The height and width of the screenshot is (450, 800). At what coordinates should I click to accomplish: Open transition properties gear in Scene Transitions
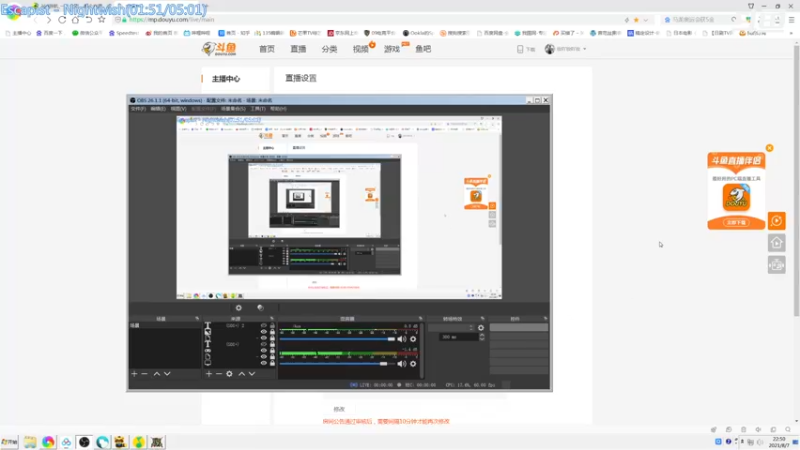(x=481, y=328)
